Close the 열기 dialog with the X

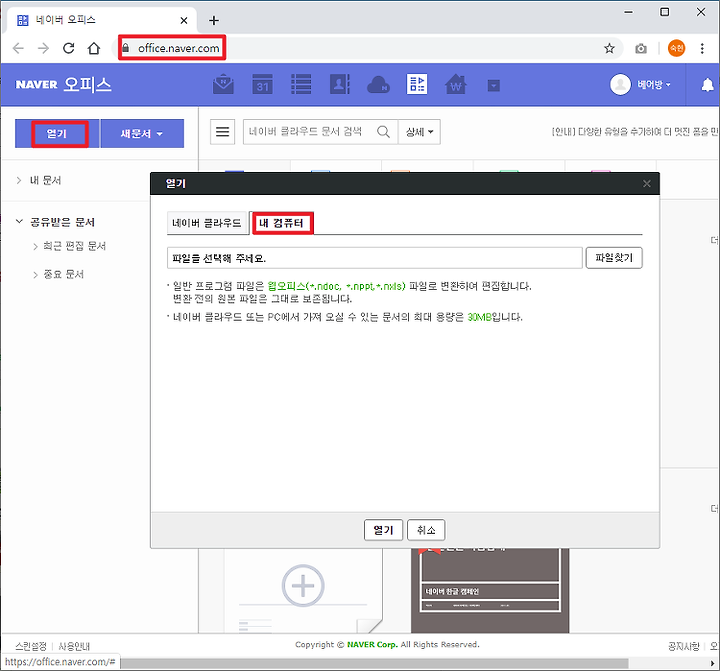[x=647, y=184]
